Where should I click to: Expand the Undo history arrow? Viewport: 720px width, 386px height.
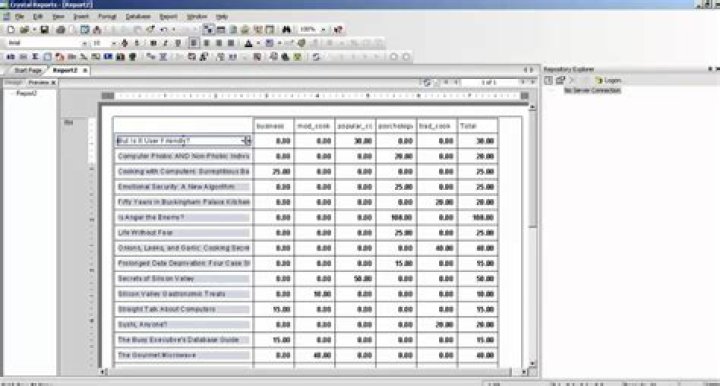(x=173, y=30)
